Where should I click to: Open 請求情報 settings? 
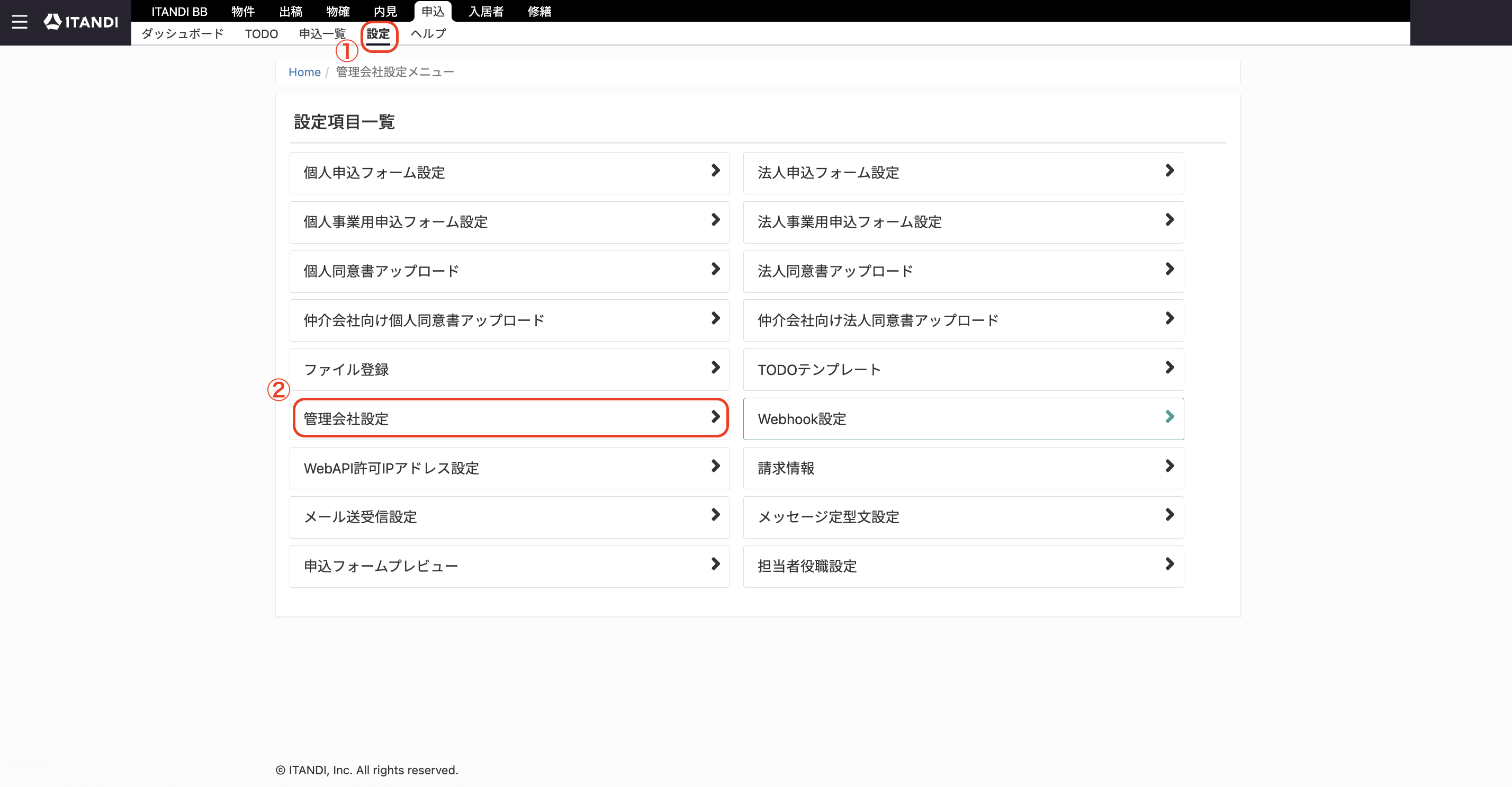[963, 468]
